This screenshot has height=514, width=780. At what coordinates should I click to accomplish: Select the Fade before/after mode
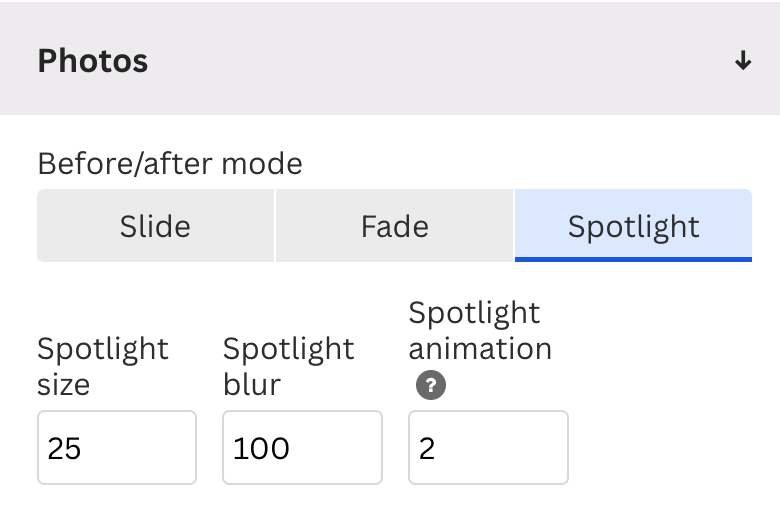click(394, 226)
